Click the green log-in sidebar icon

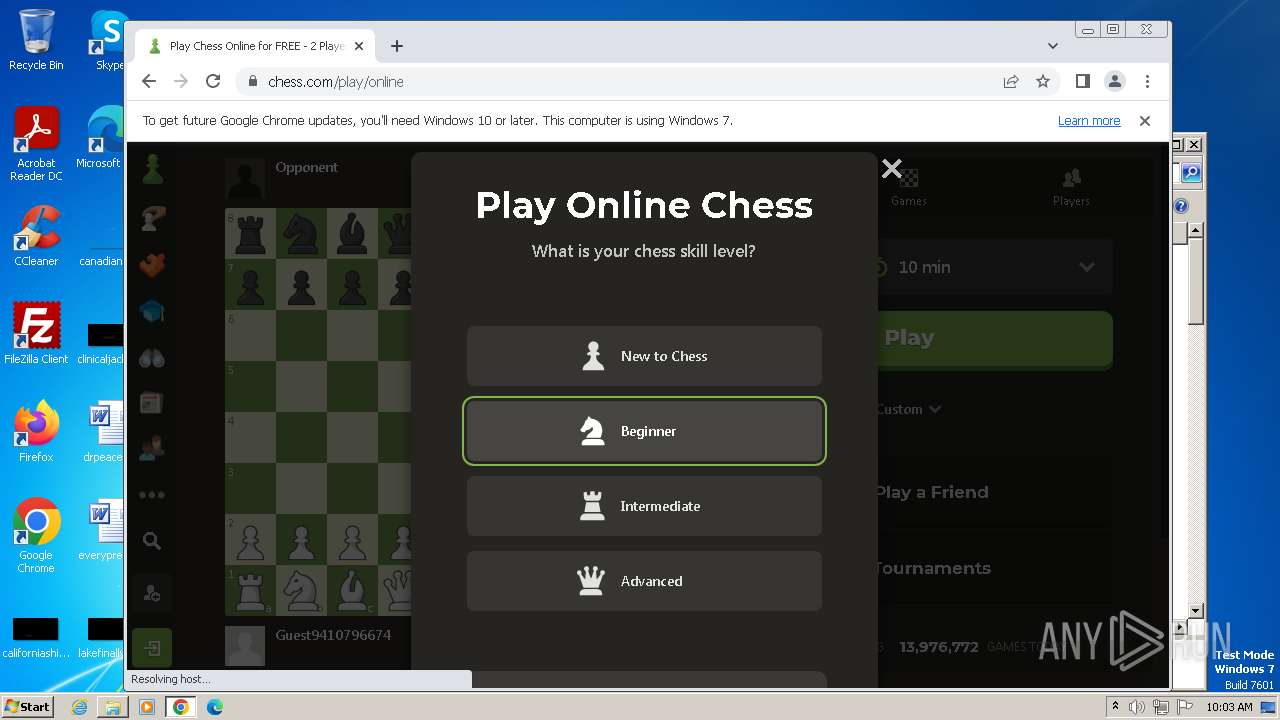152,649
